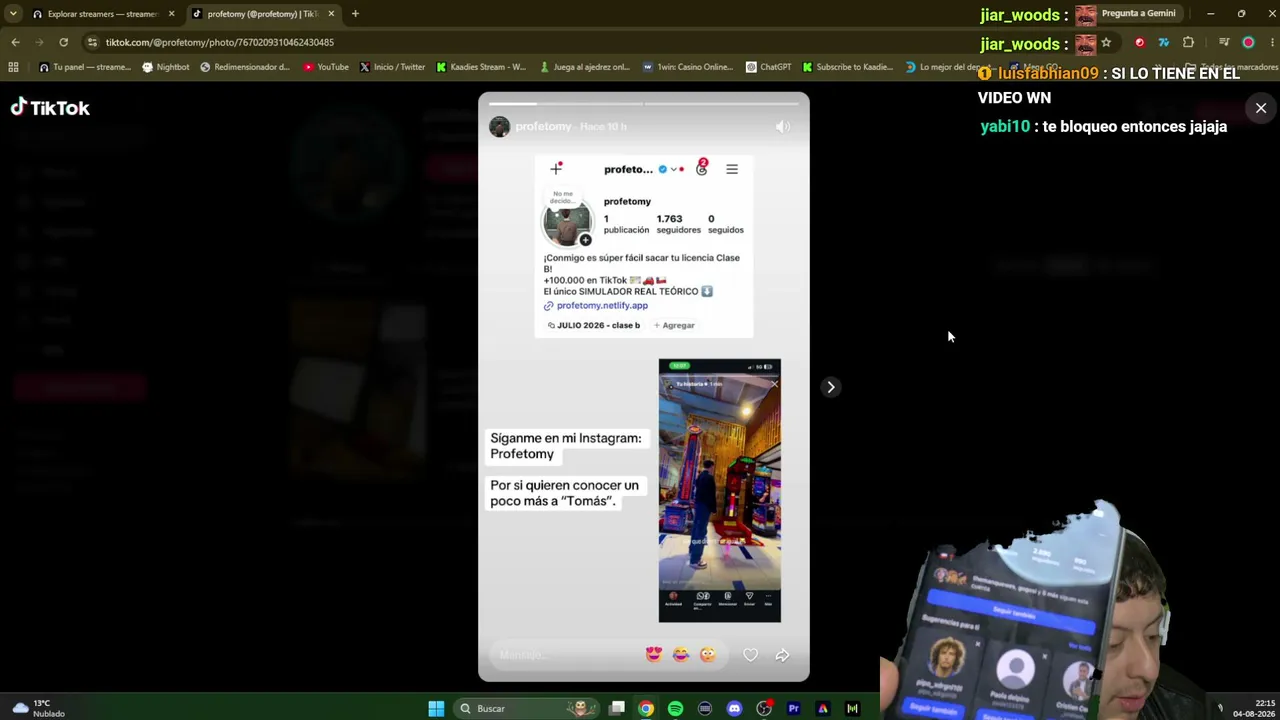Open the green waveform app on taskbar
1280x720 pixels.
[x=852, y=709]
